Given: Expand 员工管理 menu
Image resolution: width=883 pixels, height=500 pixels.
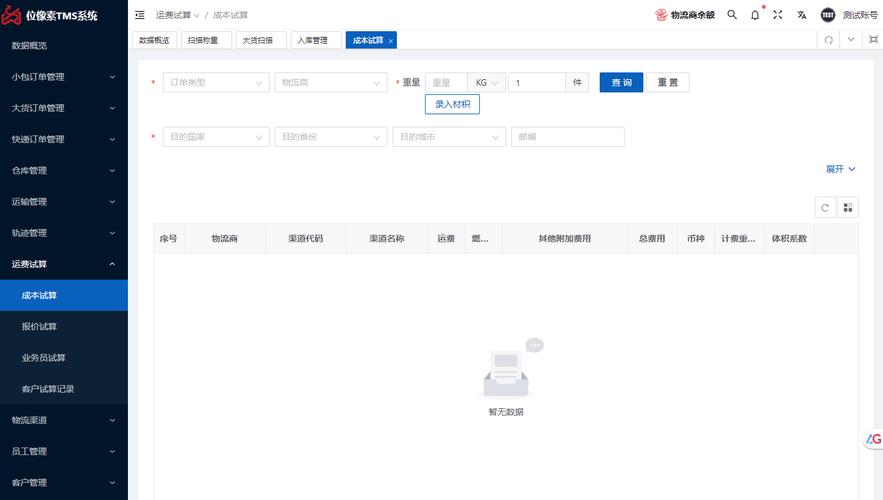Looking at the screenshot, I should [x=64, y=451].
